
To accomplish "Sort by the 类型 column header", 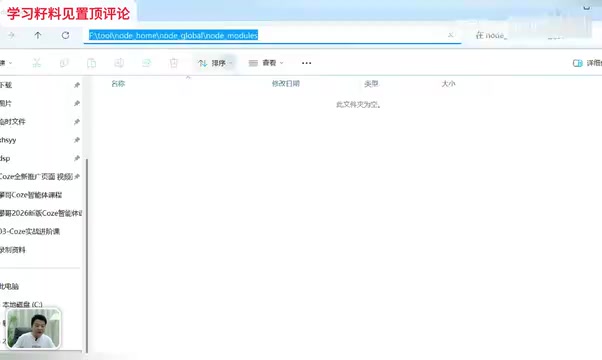I will click(371, 84).
